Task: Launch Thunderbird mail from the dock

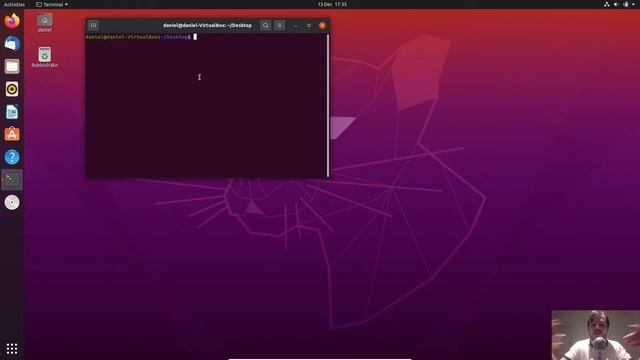Action: [12, 43]
